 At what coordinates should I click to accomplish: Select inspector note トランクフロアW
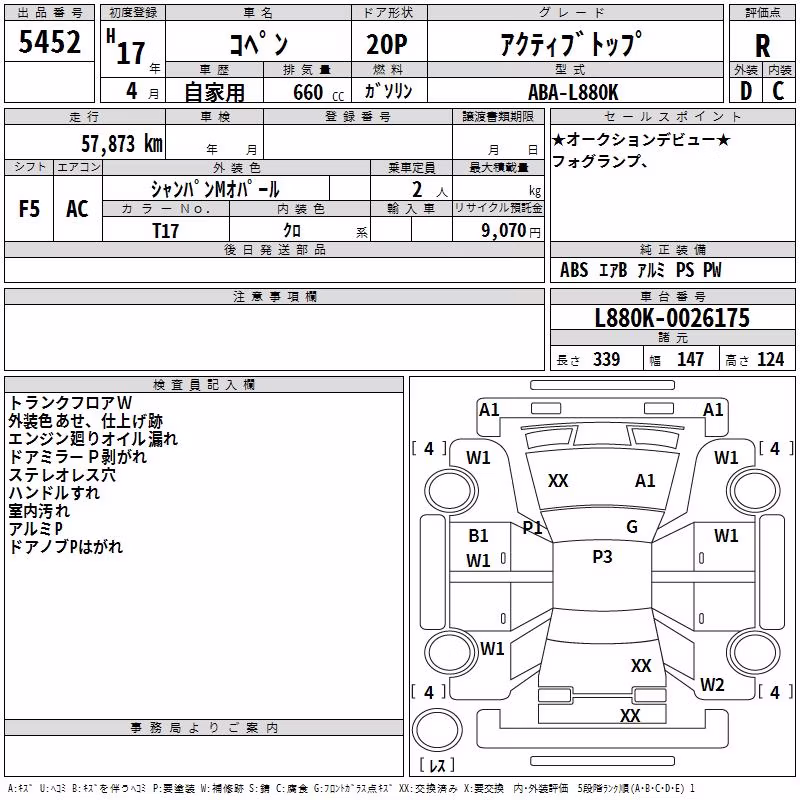(70, 403)
